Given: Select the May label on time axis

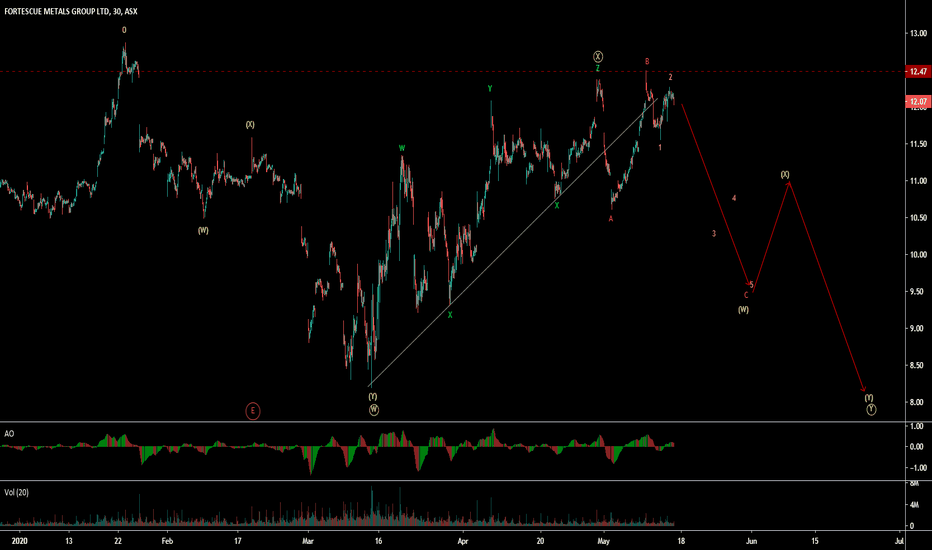Looking at the screenshot, I should point(604,541).
